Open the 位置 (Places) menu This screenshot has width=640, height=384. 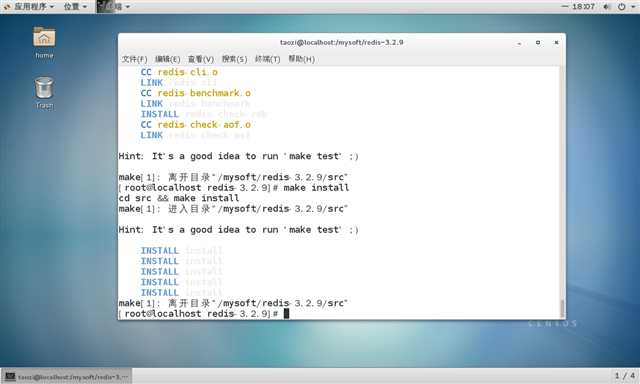coord(75,7)
